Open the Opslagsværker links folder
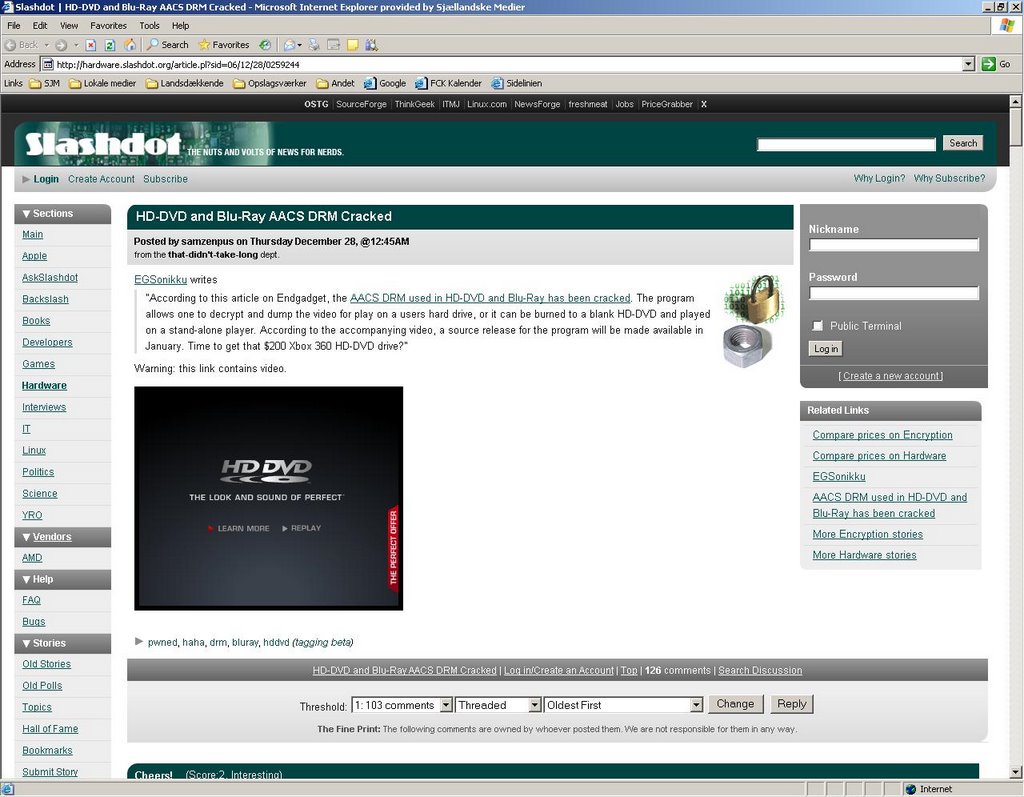Screen dimensions: 1024x797 point(270,84)
